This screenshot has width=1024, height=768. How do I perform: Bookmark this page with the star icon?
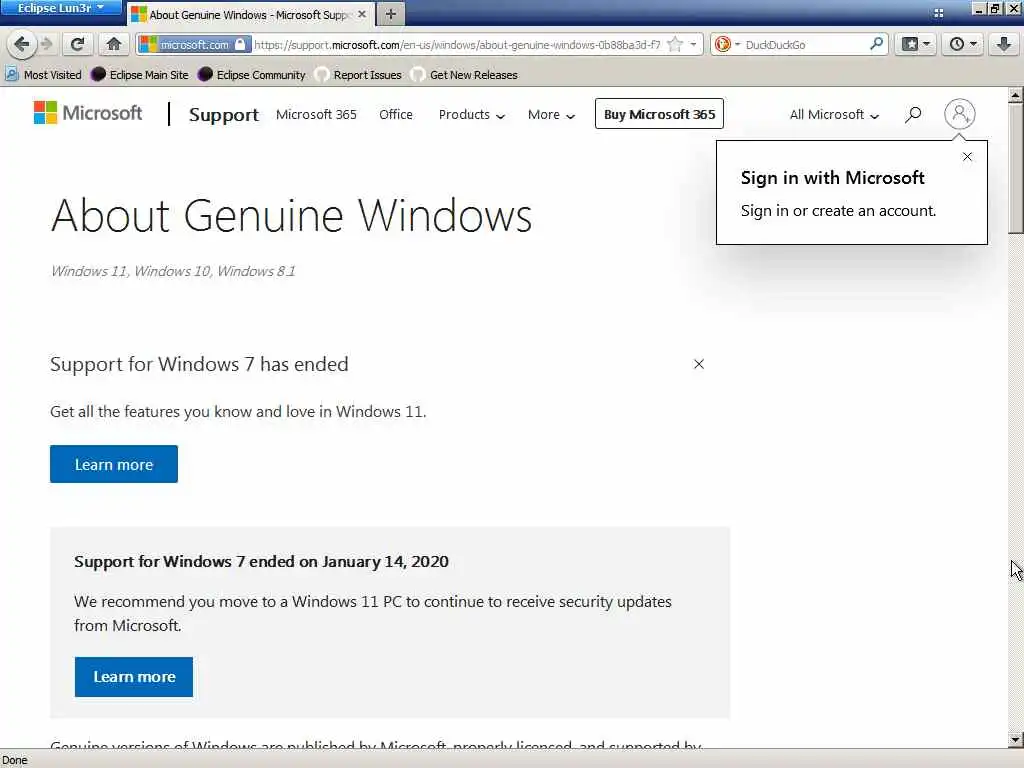[x=675, y=44]
